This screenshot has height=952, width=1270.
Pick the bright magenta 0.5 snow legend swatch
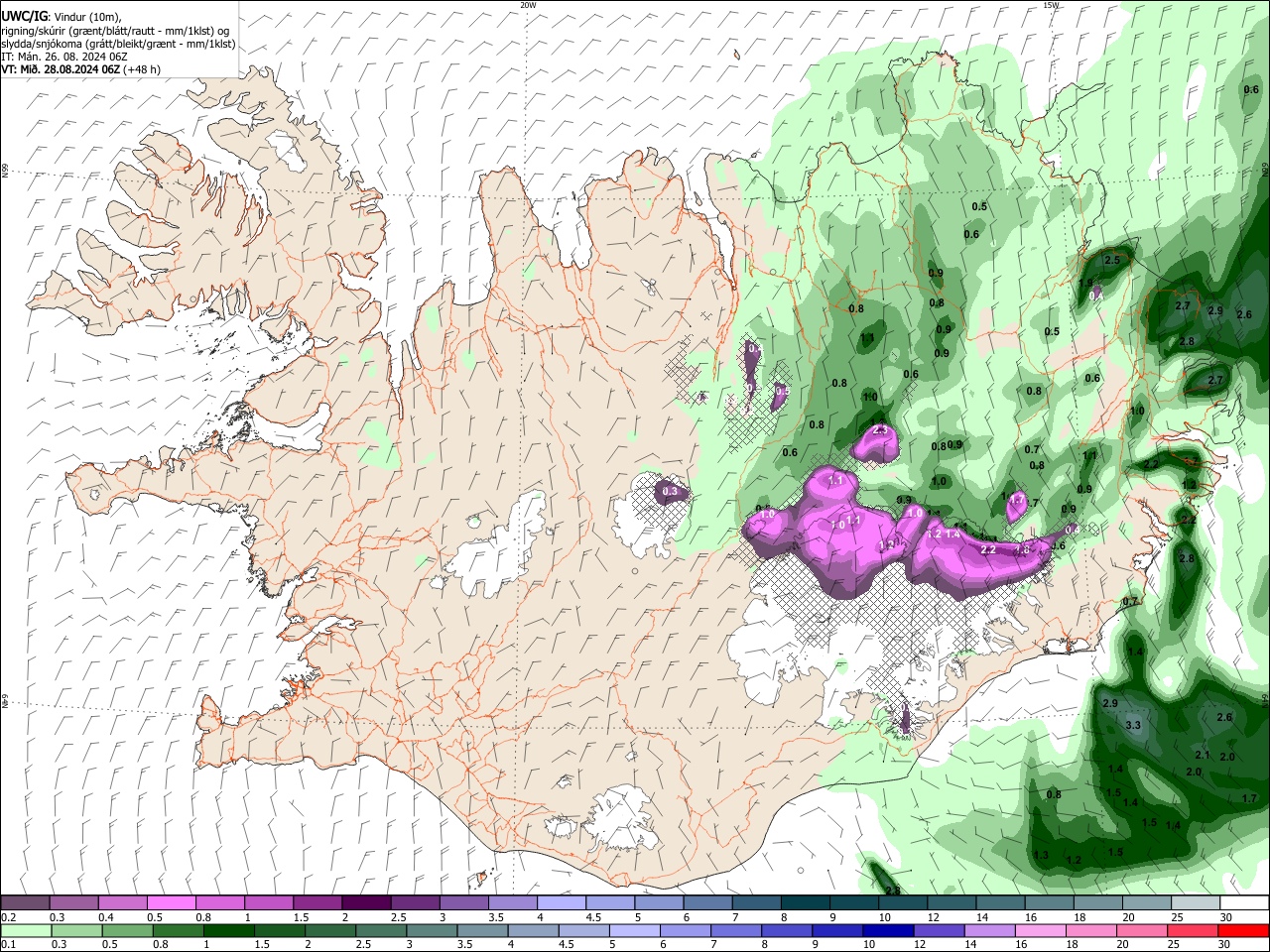[171, 902]
